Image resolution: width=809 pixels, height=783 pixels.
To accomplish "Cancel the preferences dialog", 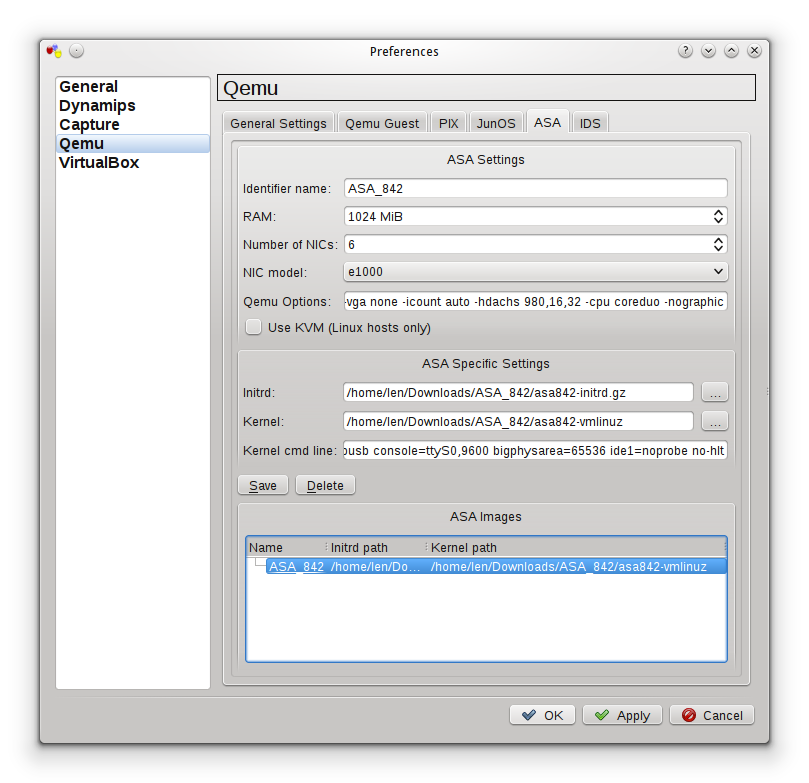I will pyautogui.click(x=712, y=715).
